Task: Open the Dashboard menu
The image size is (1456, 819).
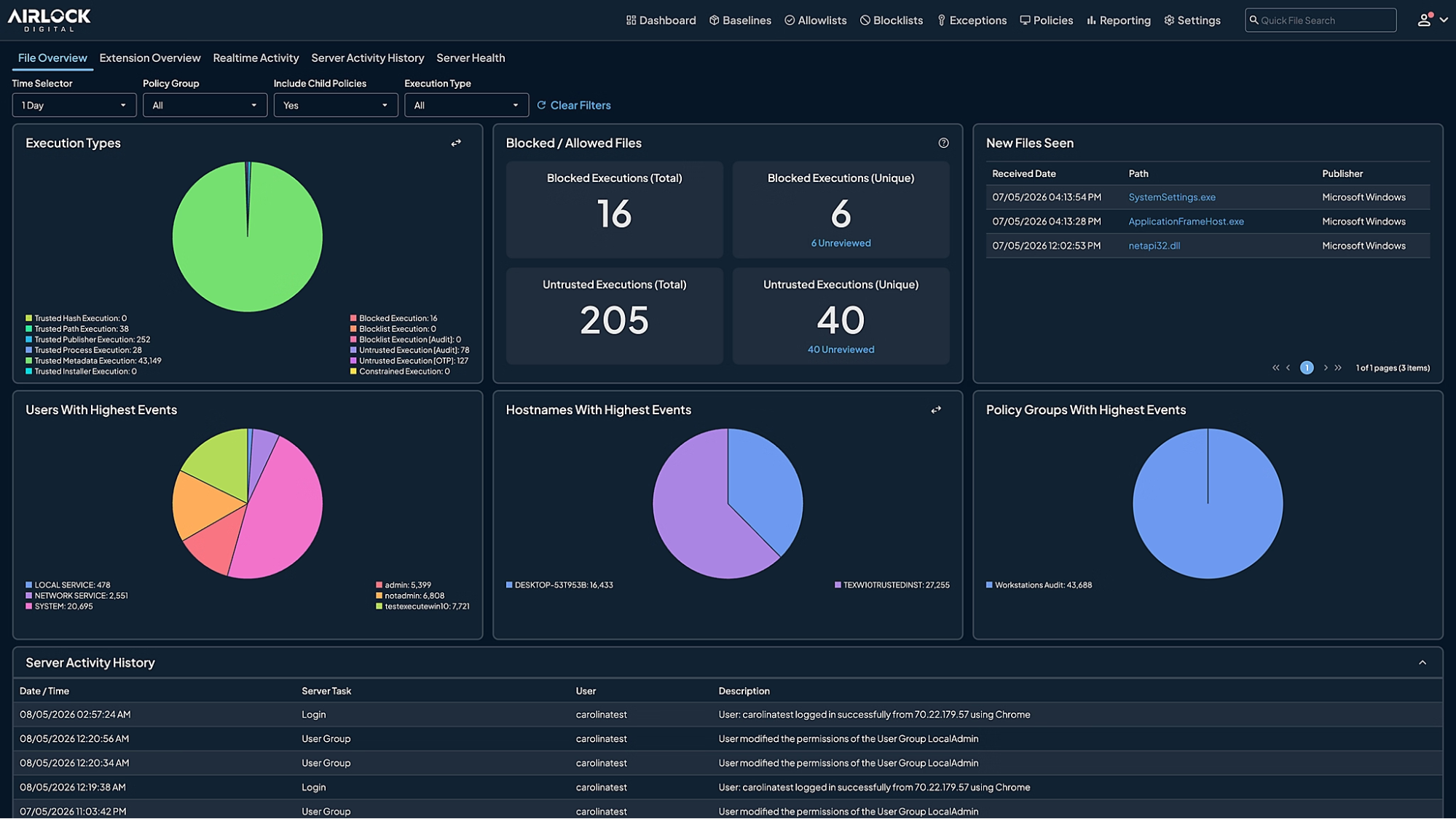Action: [661, 20]
